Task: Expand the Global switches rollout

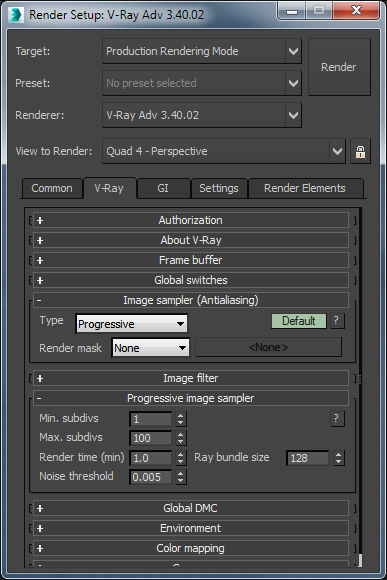Action: click(x=191, y=280)
